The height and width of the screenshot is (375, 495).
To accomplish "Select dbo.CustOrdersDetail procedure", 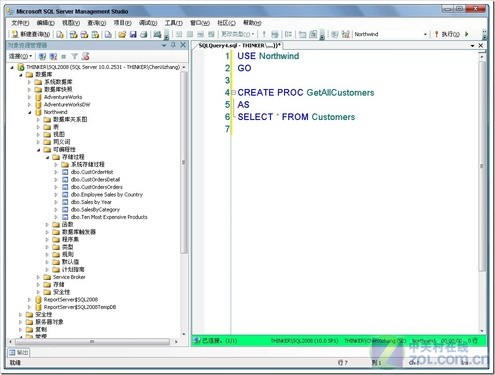I will tap(95, 180).
